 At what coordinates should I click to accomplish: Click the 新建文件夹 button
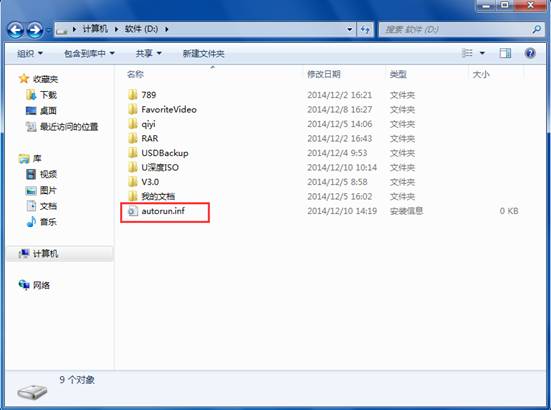pyautogui.click(x=203, y=53)
